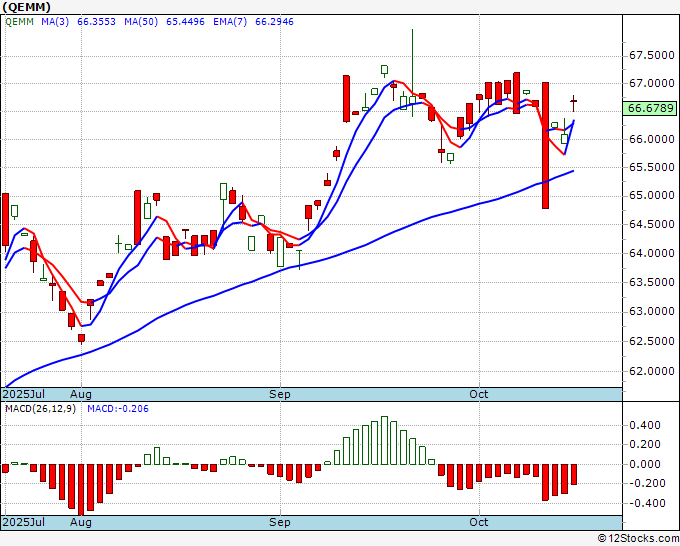Click the last red MACD histogram bar
The width and height of the screenshot is (680, 546).
(x=574, y=474)
